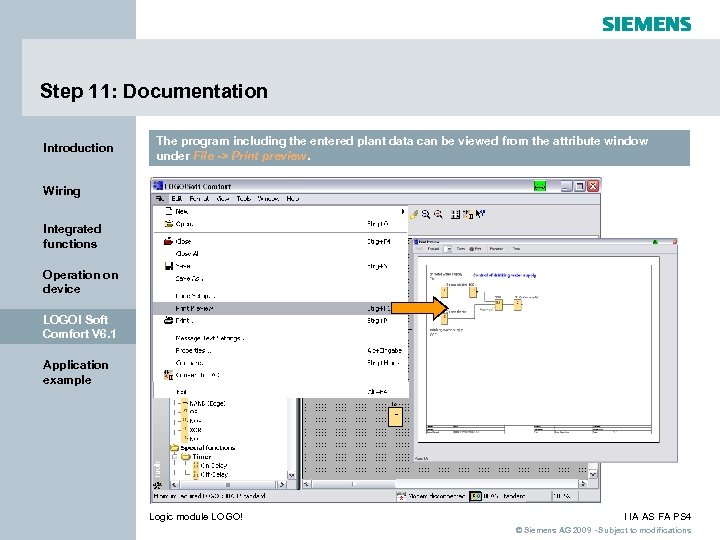
Task: Choose Open from the File menu
Action: 280,224
